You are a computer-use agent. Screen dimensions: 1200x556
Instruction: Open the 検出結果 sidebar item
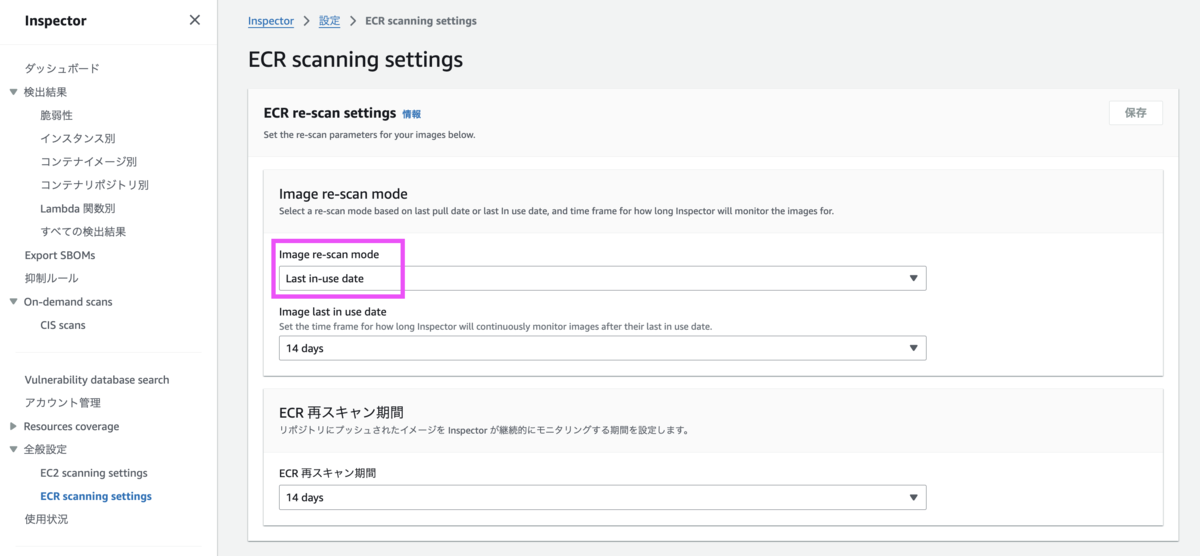46,92
